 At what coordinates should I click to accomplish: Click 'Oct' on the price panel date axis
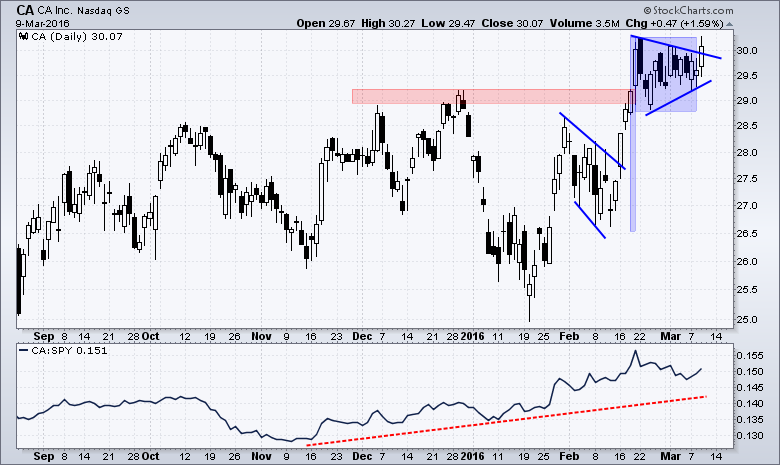150,337
